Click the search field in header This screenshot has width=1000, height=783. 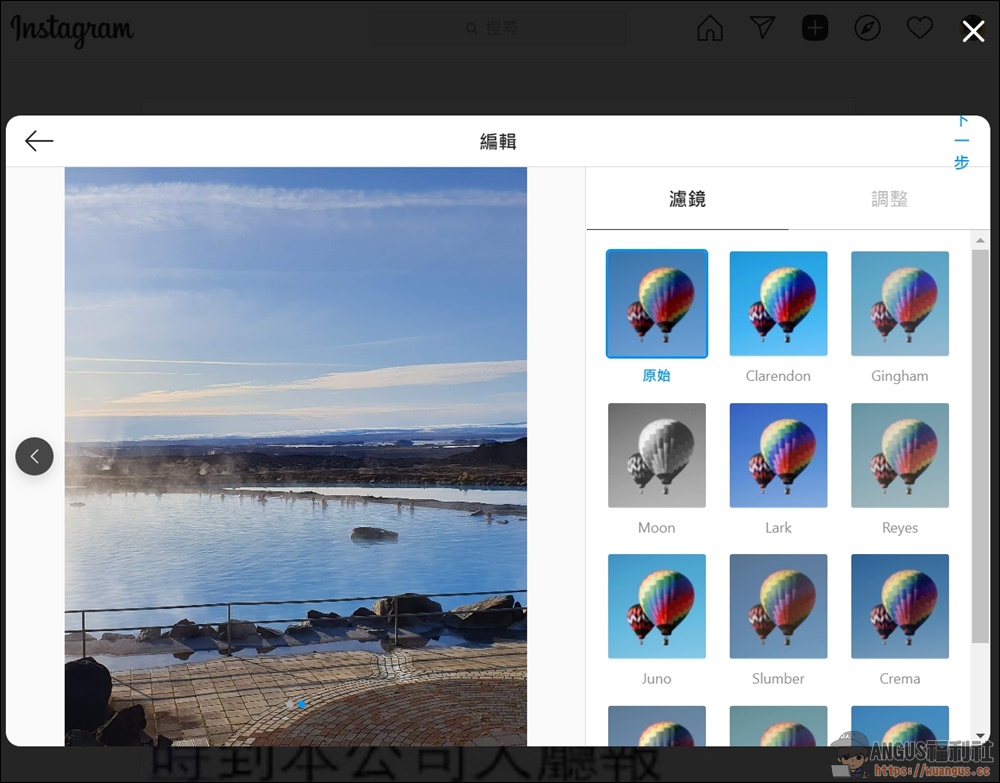[x=500, y=29]
